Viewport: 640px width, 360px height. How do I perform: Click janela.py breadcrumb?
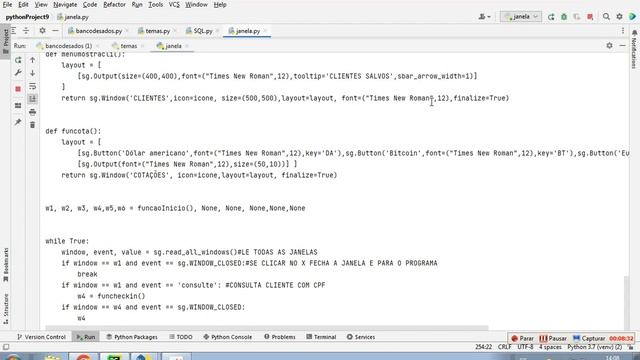click(73, 17)
